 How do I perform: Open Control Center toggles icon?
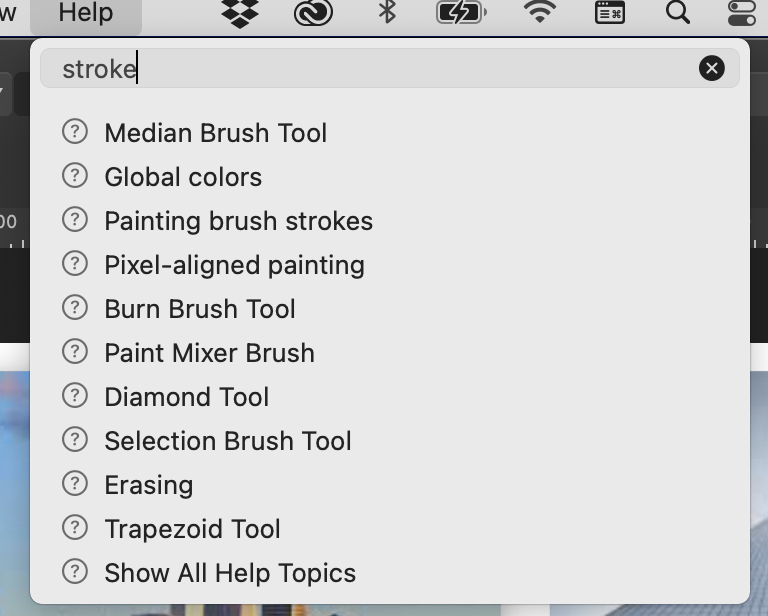click(742, 12)
